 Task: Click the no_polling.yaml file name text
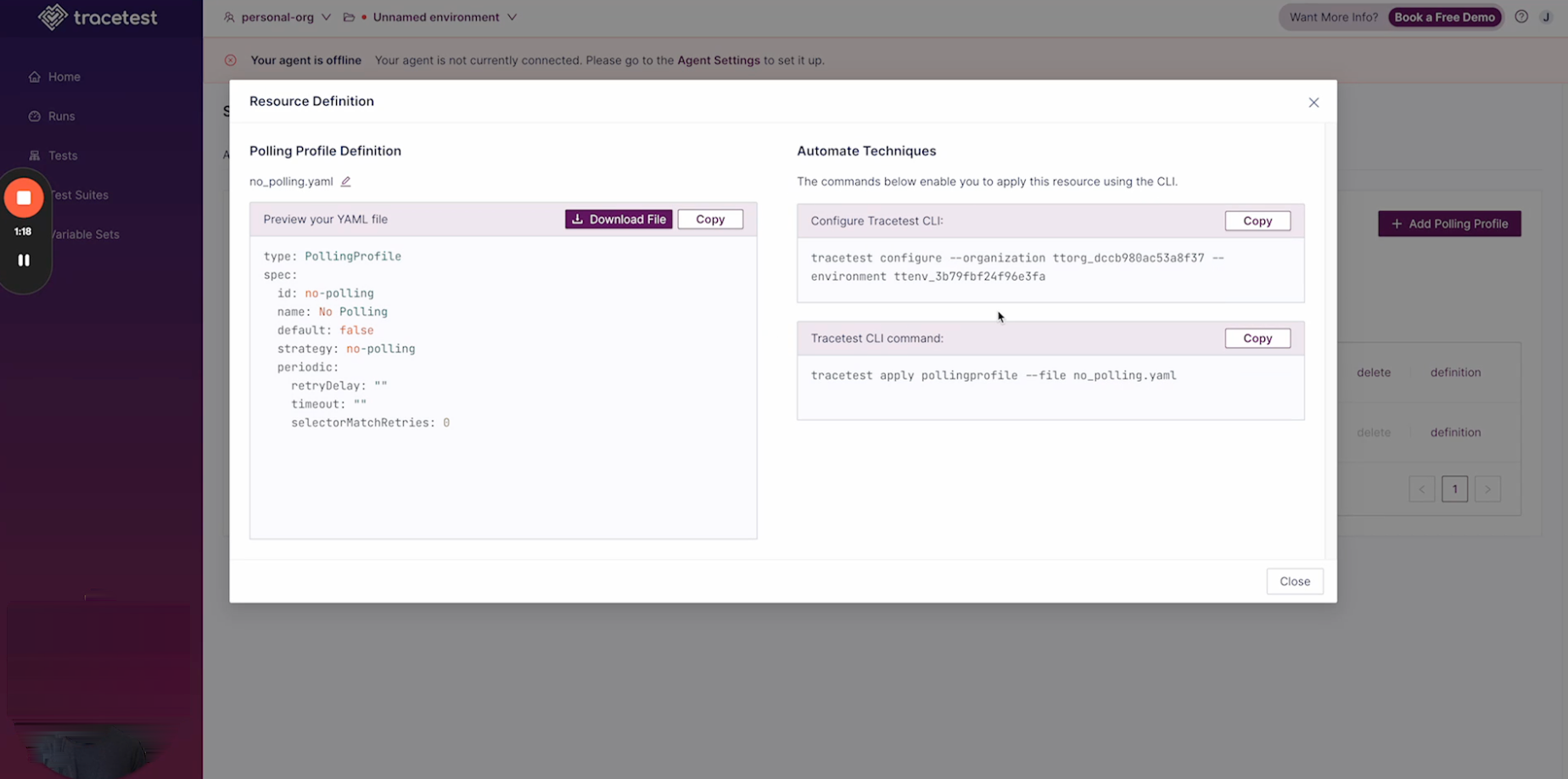pyautogui.click(x=291, y=182)
